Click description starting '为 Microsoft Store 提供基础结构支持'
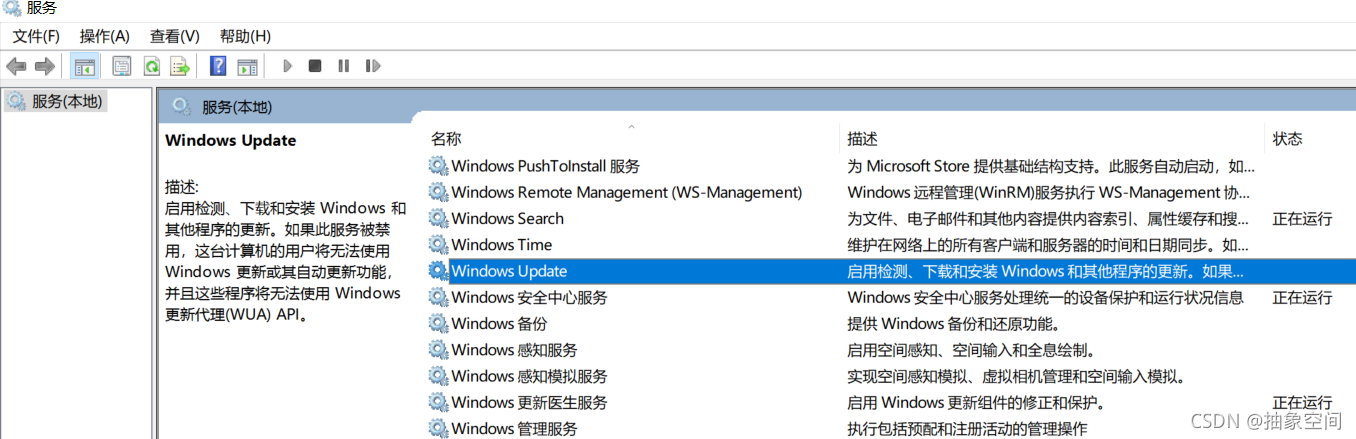This screenshot has width=1356, height=439. click(1051, 166)
